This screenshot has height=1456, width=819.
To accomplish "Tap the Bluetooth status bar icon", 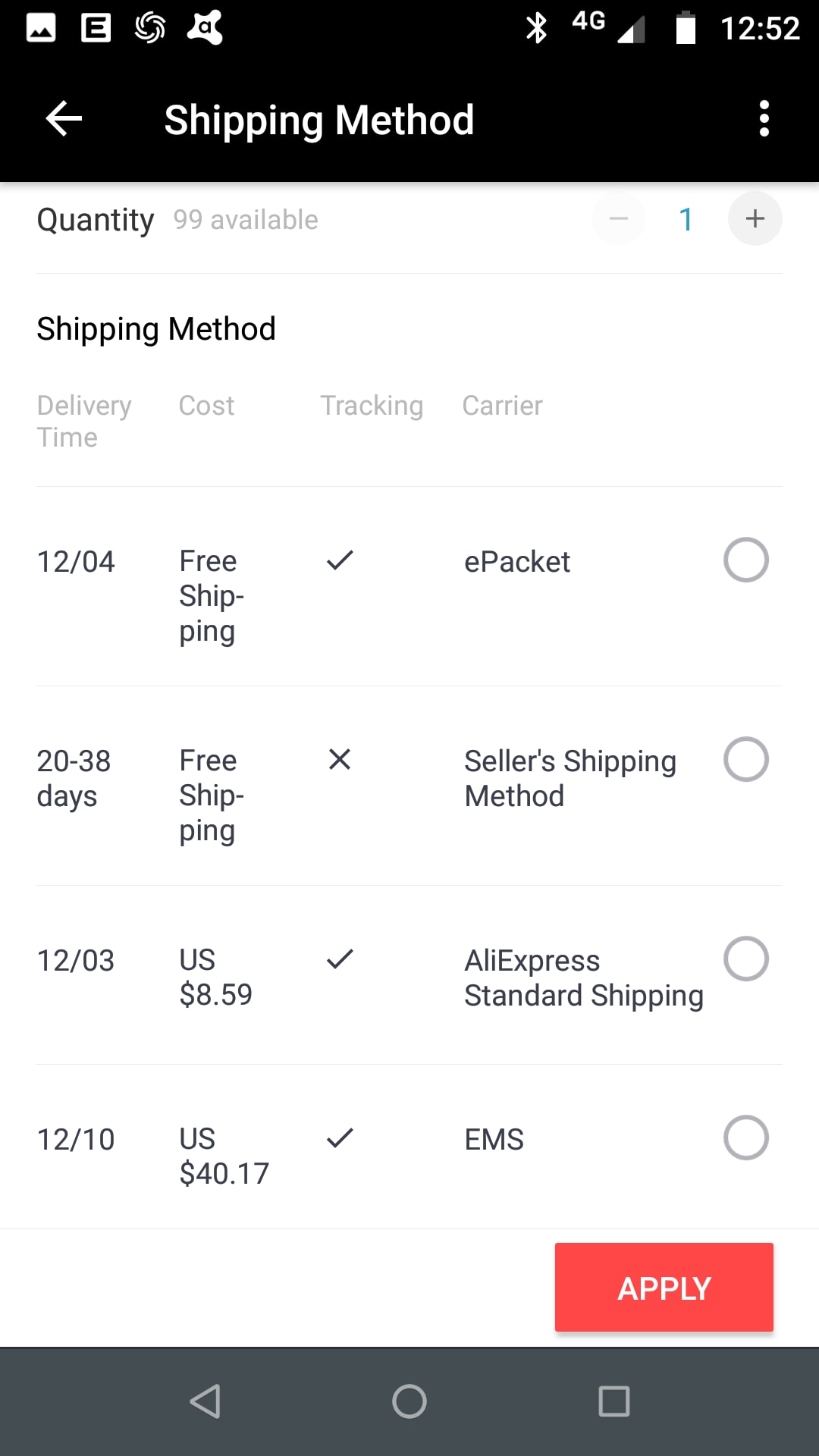I will pyautogui.click(x=537, y=28).
